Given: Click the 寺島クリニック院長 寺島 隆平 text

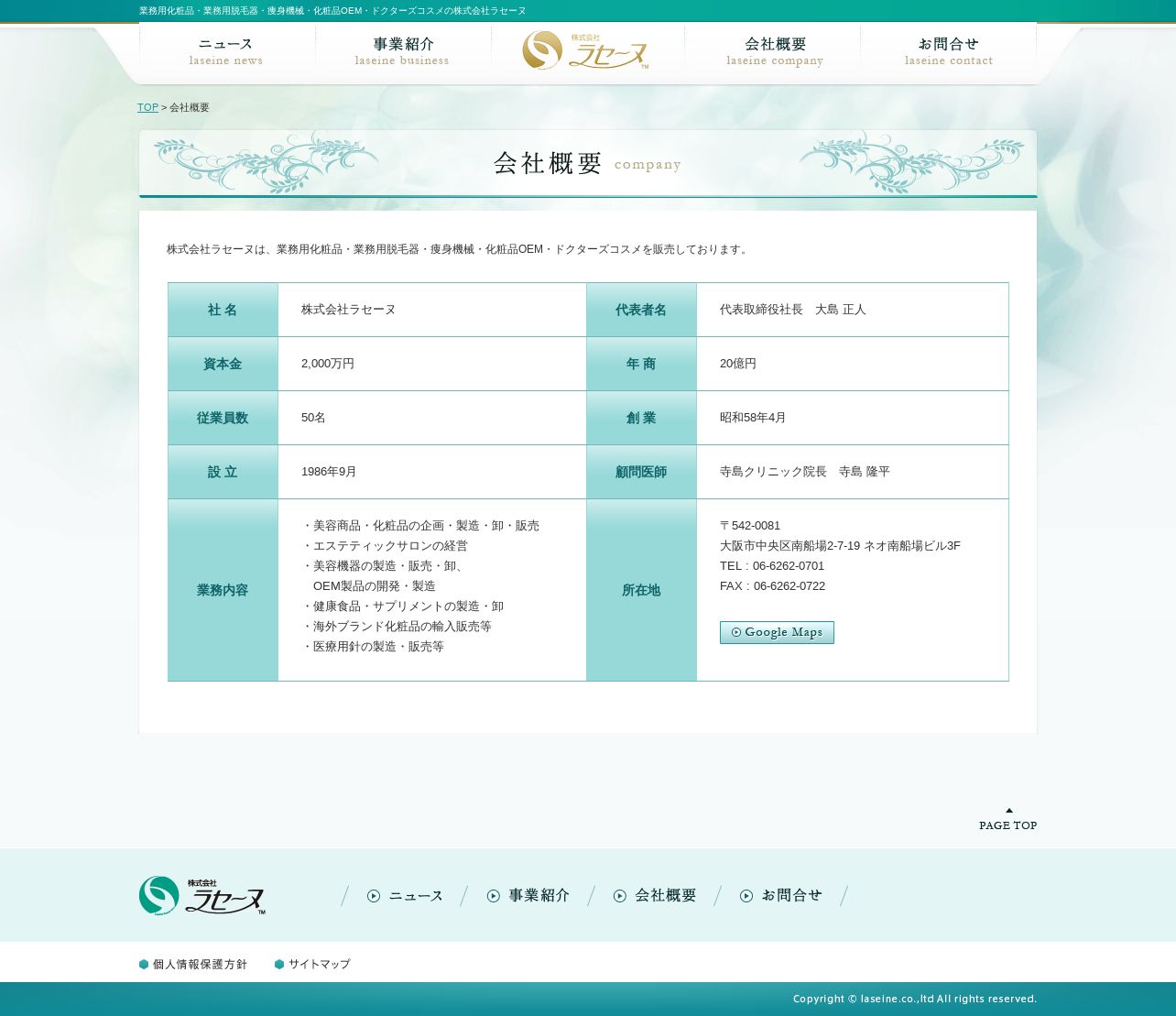Looking at the screenshot, I should click(805, 472).
